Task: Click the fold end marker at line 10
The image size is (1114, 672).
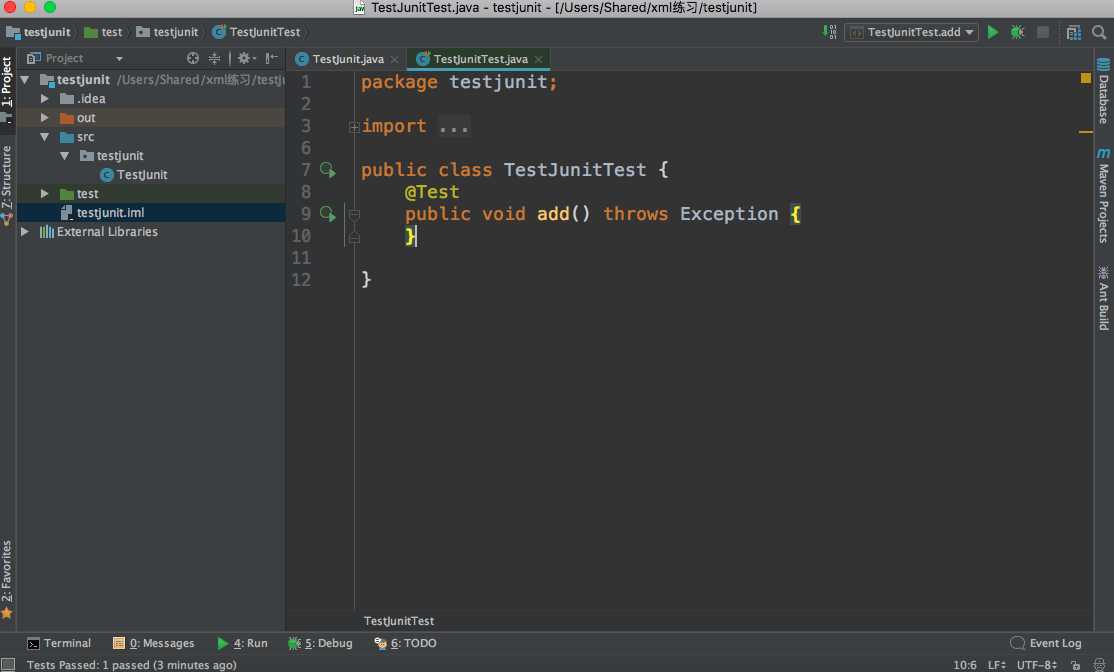Action: [354, 237]
